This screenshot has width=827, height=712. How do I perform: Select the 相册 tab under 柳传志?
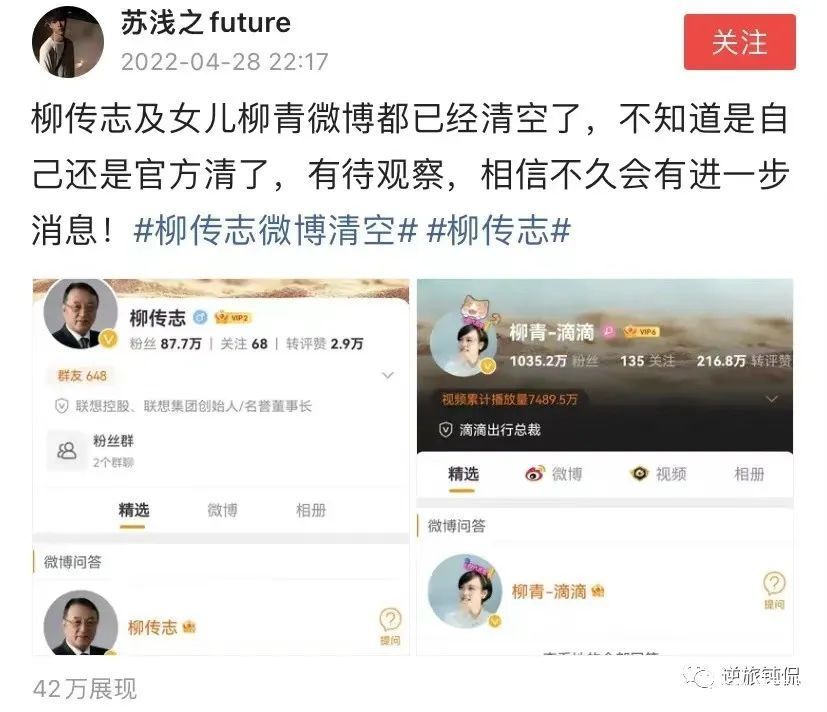311,510
